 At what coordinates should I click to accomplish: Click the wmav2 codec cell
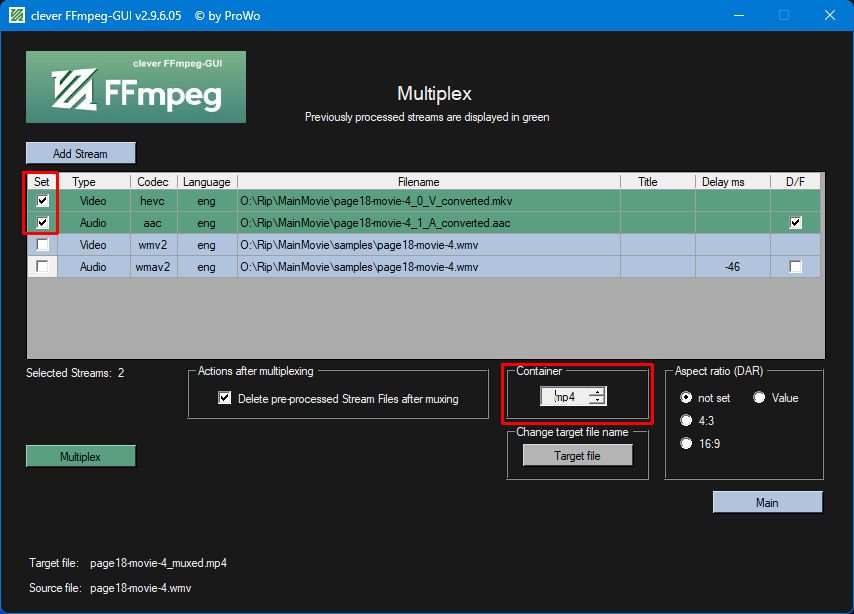pyautogui.click(x=153, y=266)
